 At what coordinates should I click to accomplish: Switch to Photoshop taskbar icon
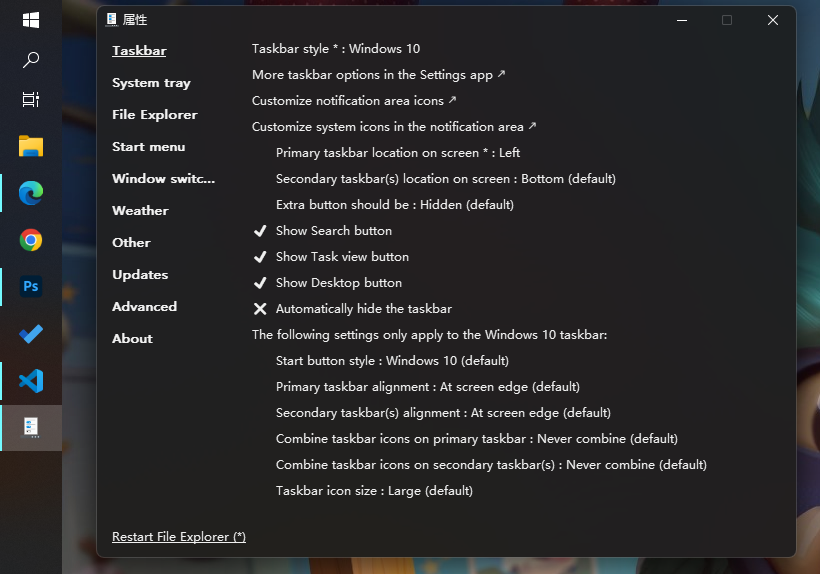click(x=31, y=287)
